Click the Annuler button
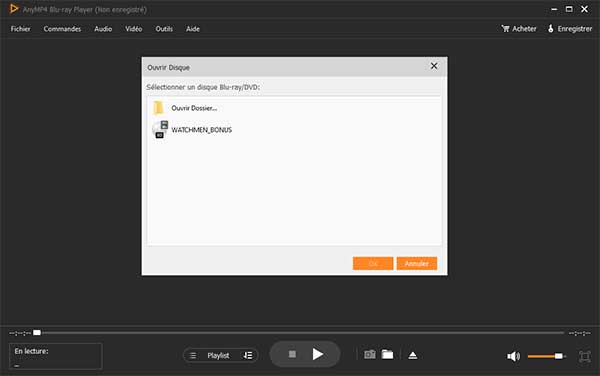The image size is (600, 376). [417, 263]
